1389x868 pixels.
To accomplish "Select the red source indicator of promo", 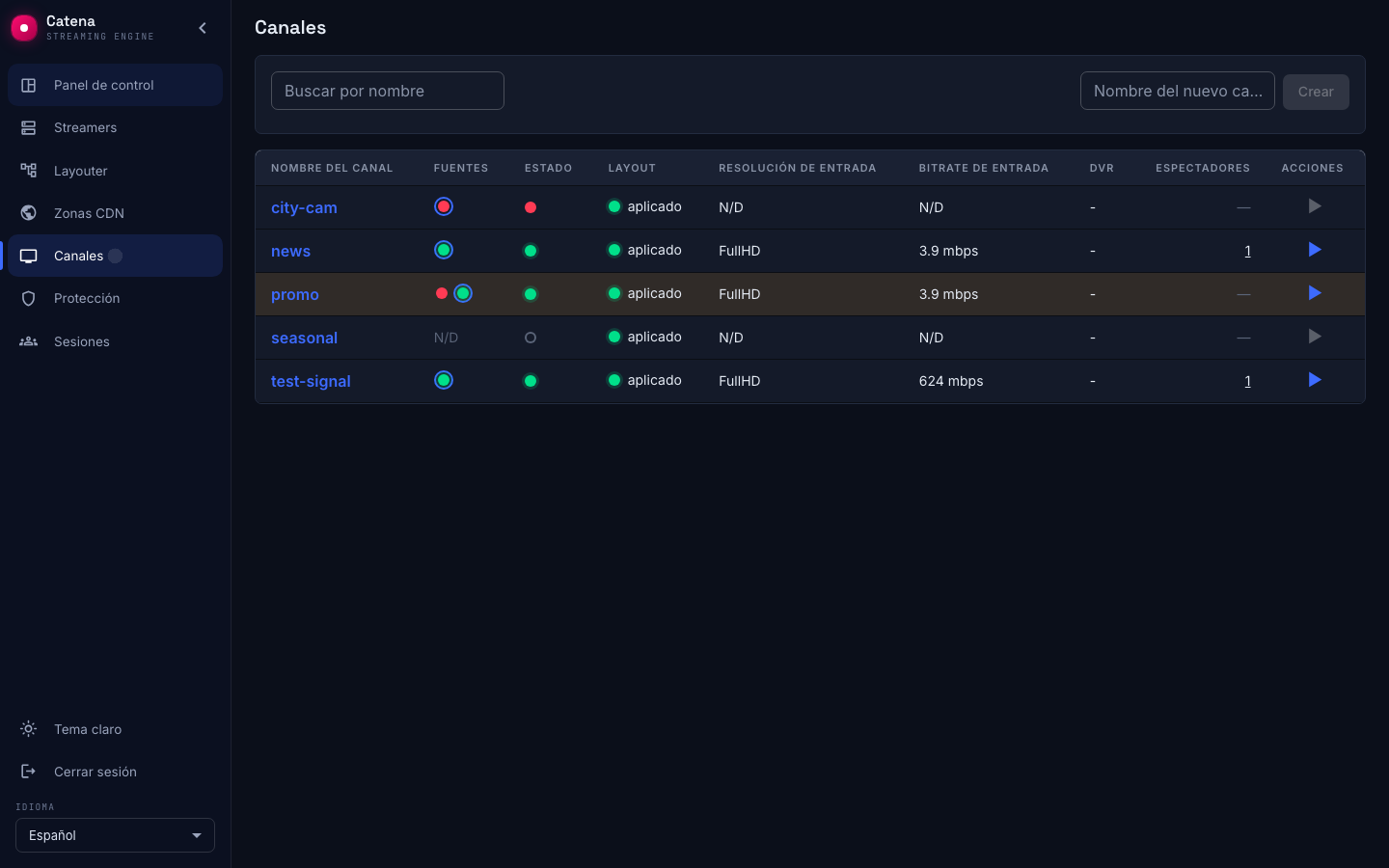I will (x=442, y=293).
